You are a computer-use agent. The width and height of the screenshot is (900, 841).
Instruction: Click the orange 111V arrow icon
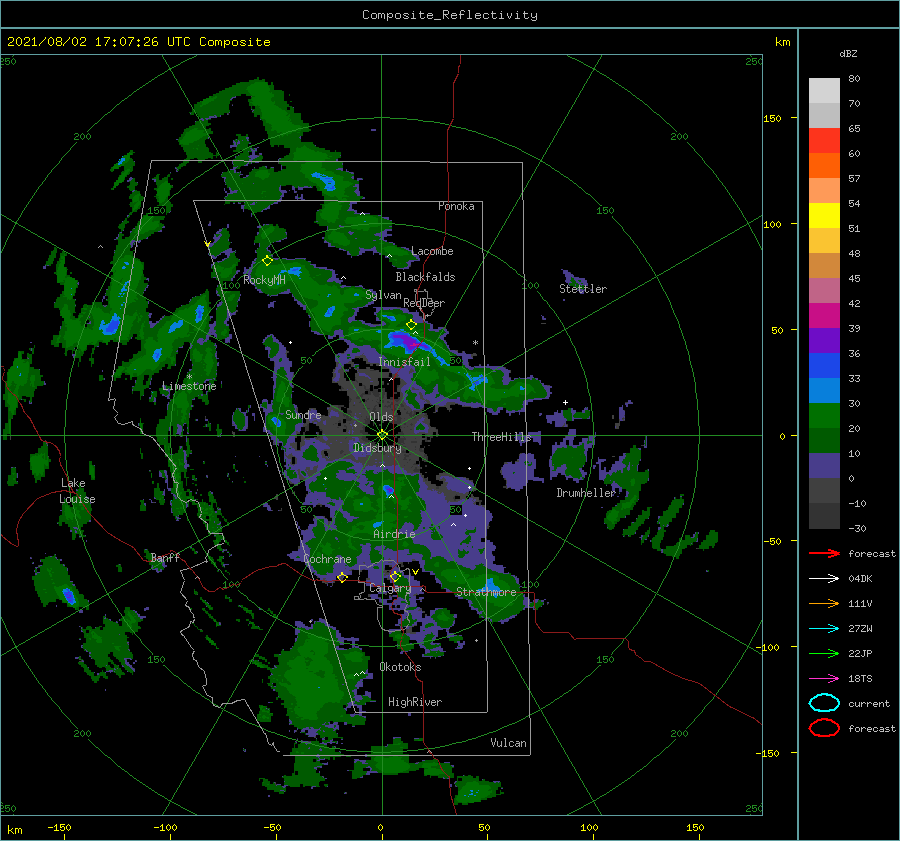point(824,603)
